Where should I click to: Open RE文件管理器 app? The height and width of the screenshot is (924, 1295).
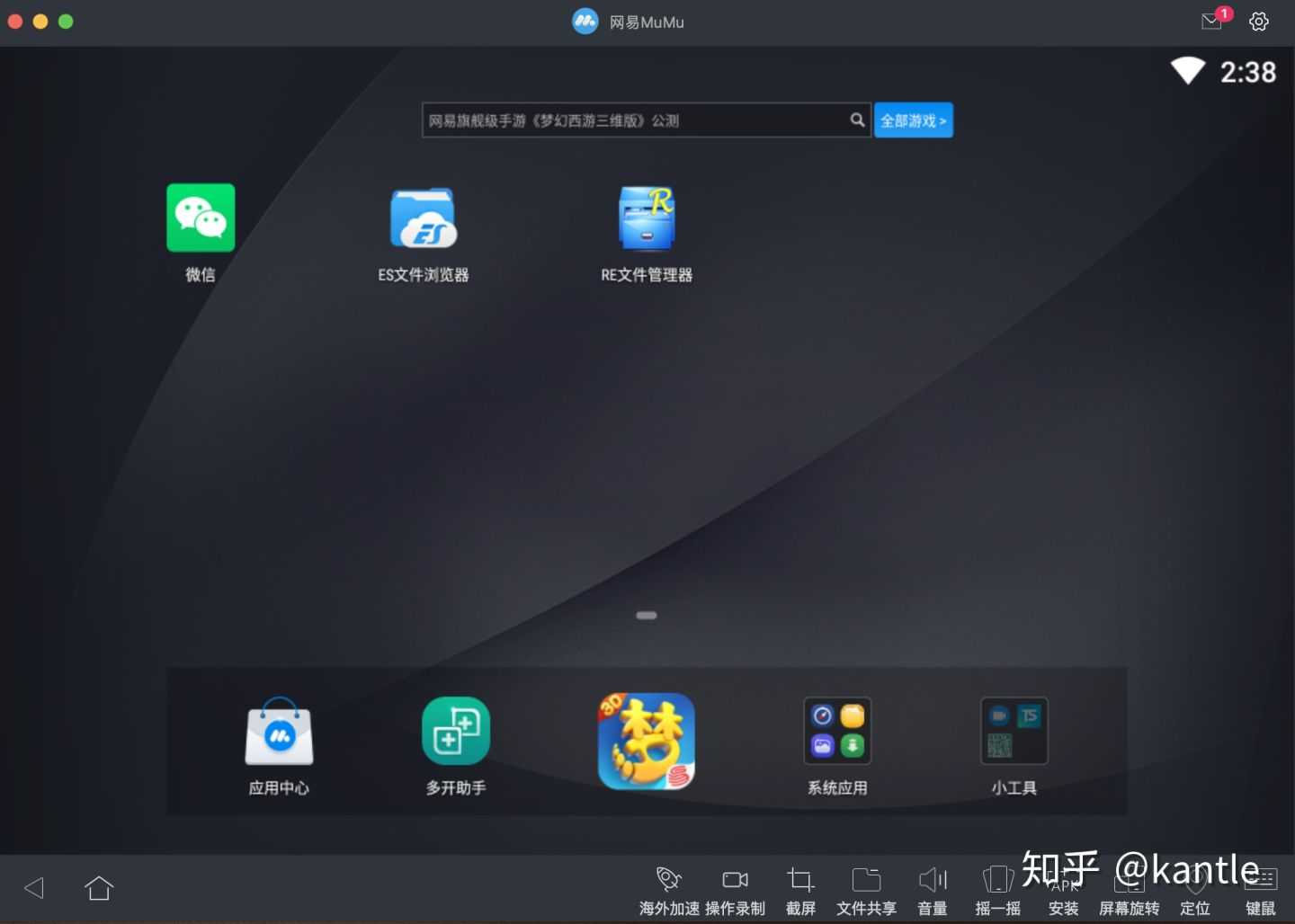[647, 218]
